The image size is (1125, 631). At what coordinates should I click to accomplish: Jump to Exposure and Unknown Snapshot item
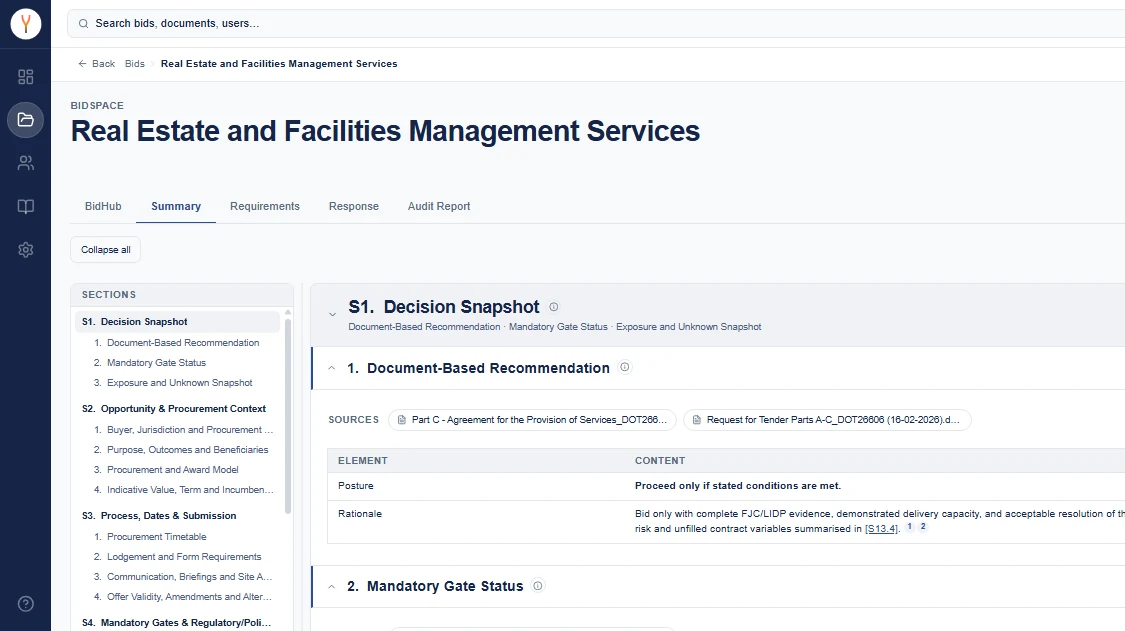(179, 383)
